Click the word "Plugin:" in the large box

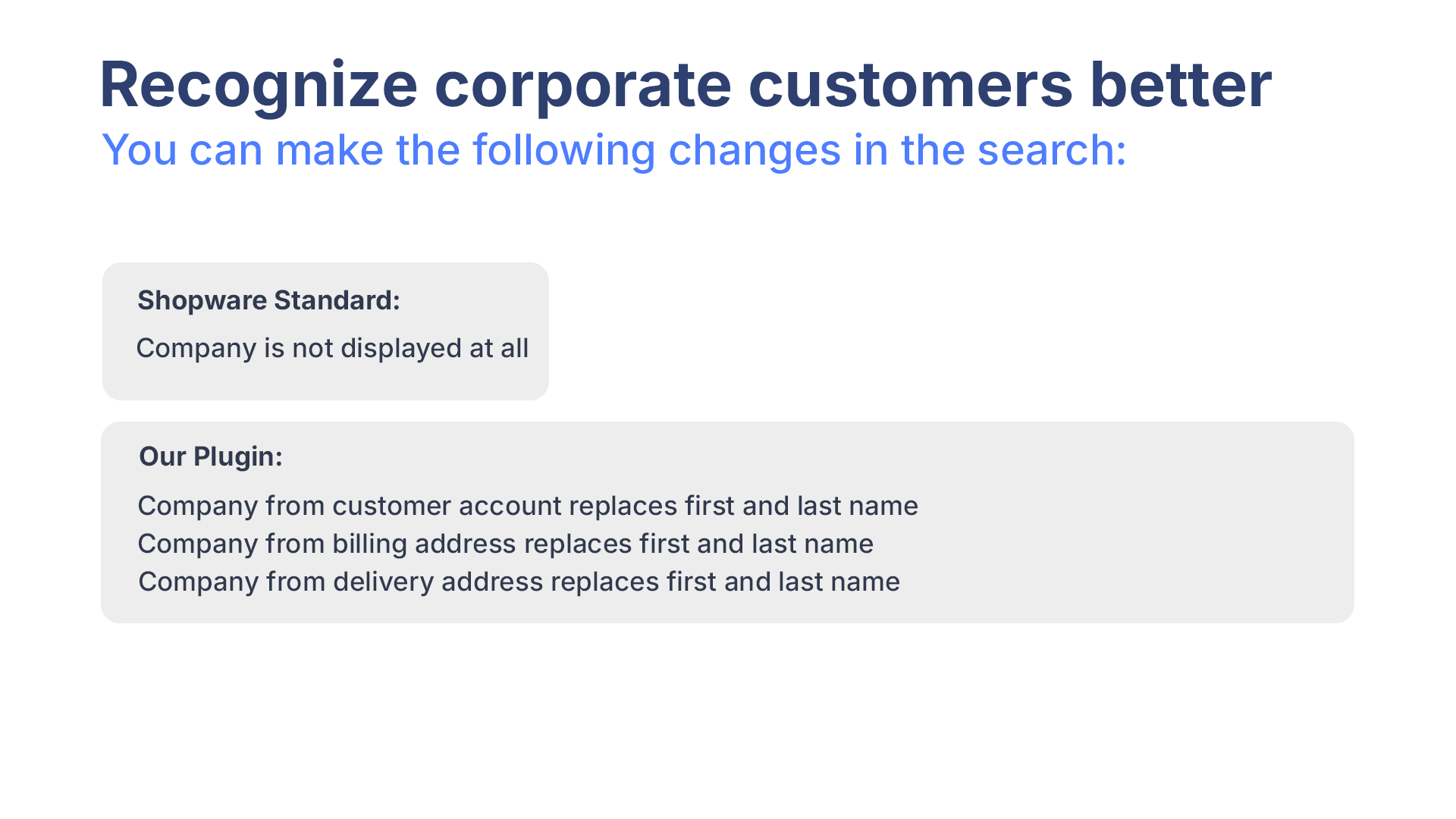(237, 457)
